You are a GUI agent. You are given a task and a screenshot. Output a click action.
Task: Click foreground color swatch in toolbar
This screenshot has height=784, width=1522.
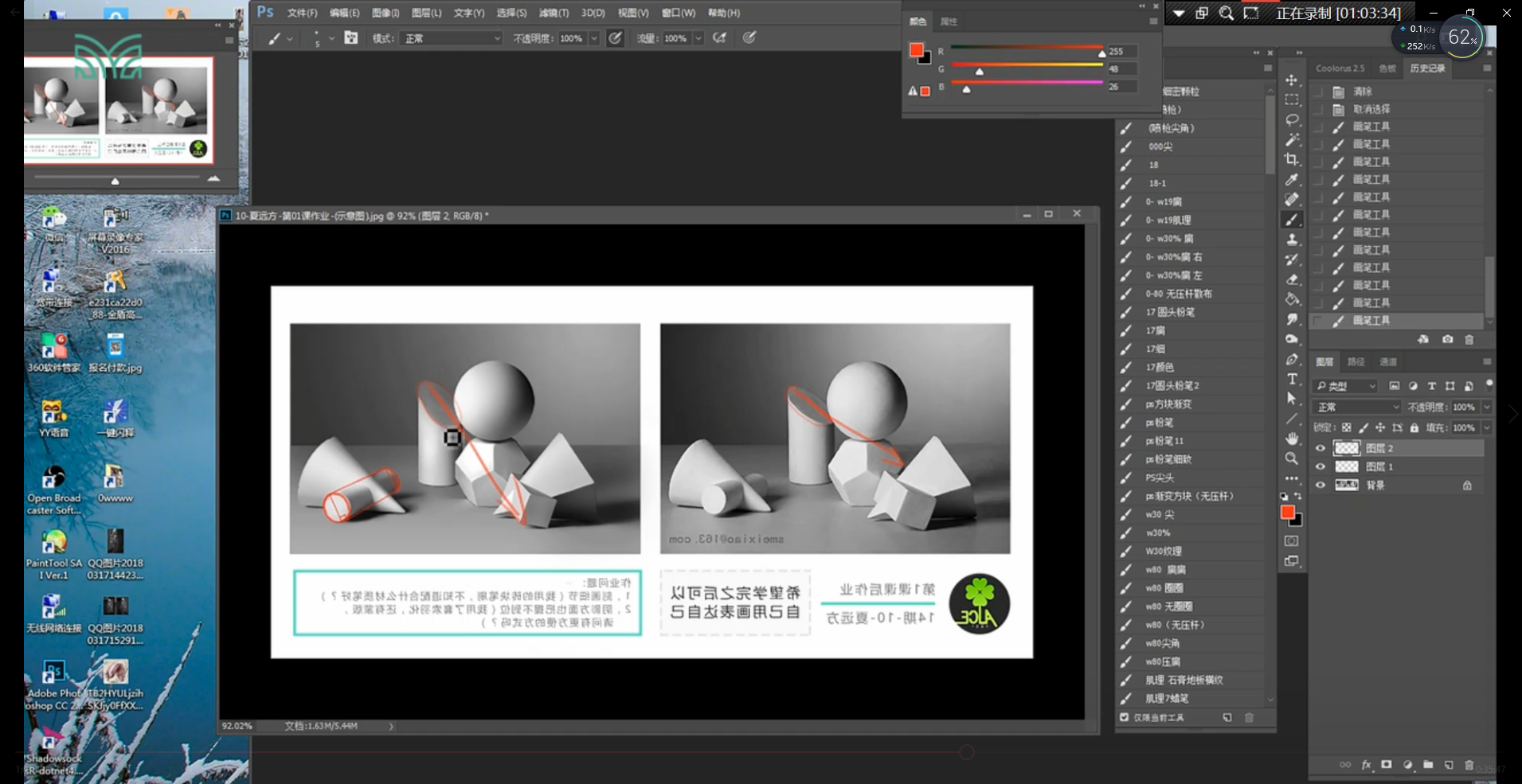tap(1288, 513)
